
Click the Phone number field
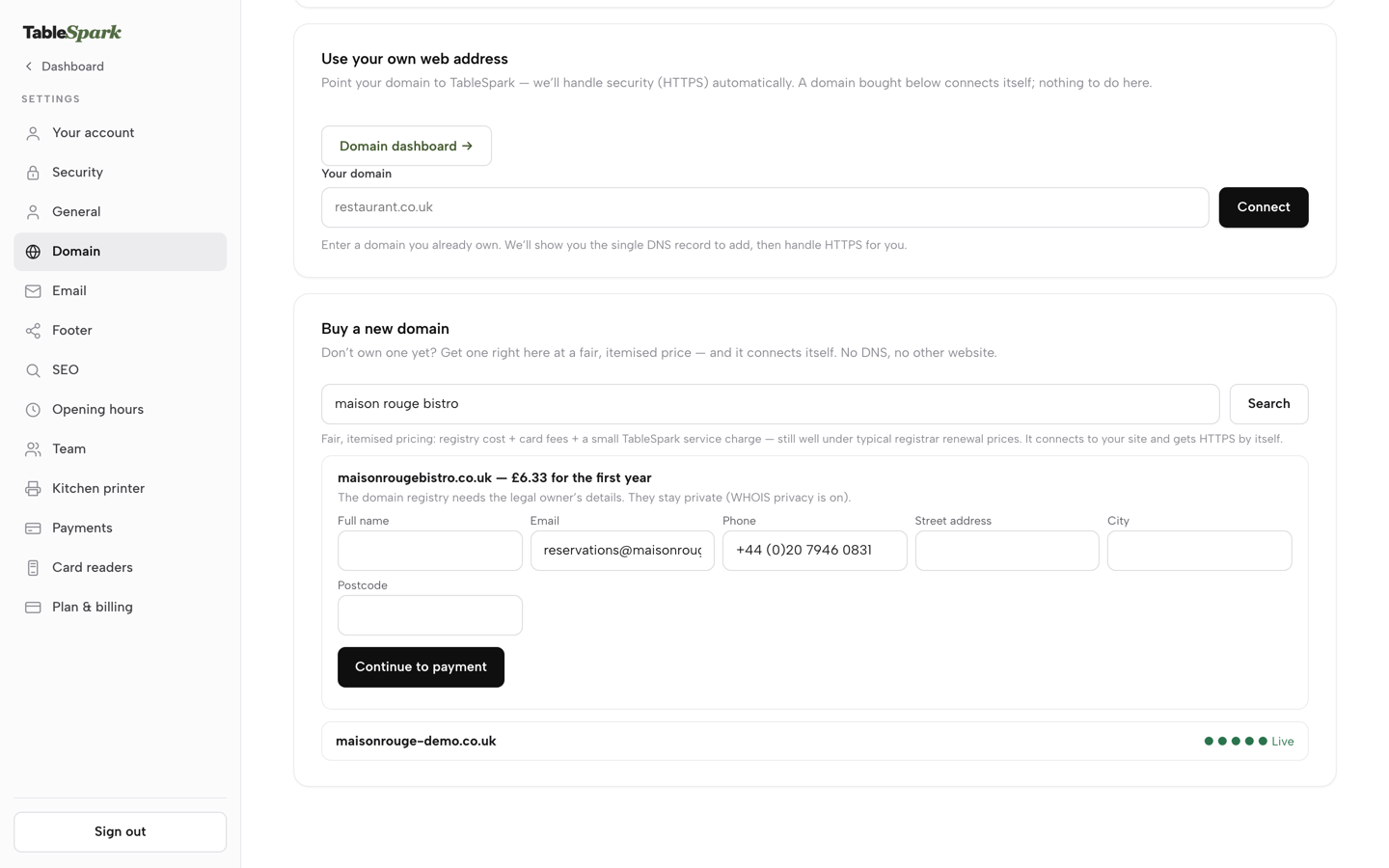coord(815,551)
